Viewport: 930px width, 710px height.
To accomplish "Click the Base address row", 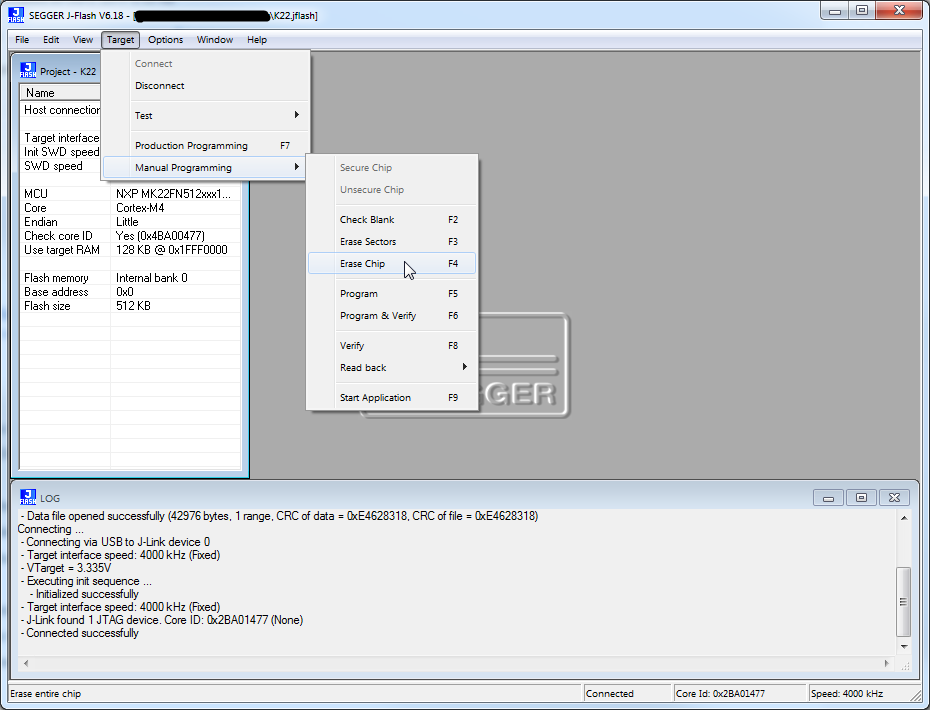I will tap(130, 292).
